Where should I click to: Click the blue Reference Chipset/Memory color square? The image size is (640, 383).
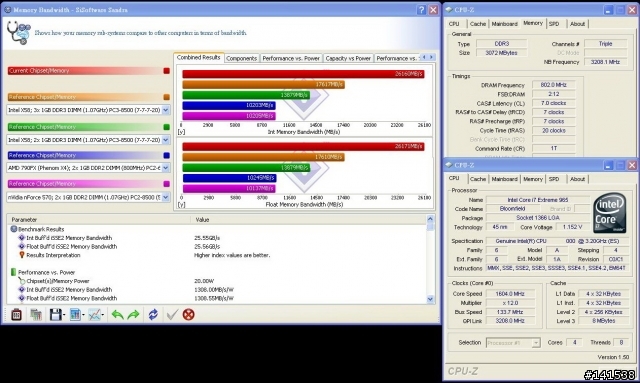click(x=166, y=155)
